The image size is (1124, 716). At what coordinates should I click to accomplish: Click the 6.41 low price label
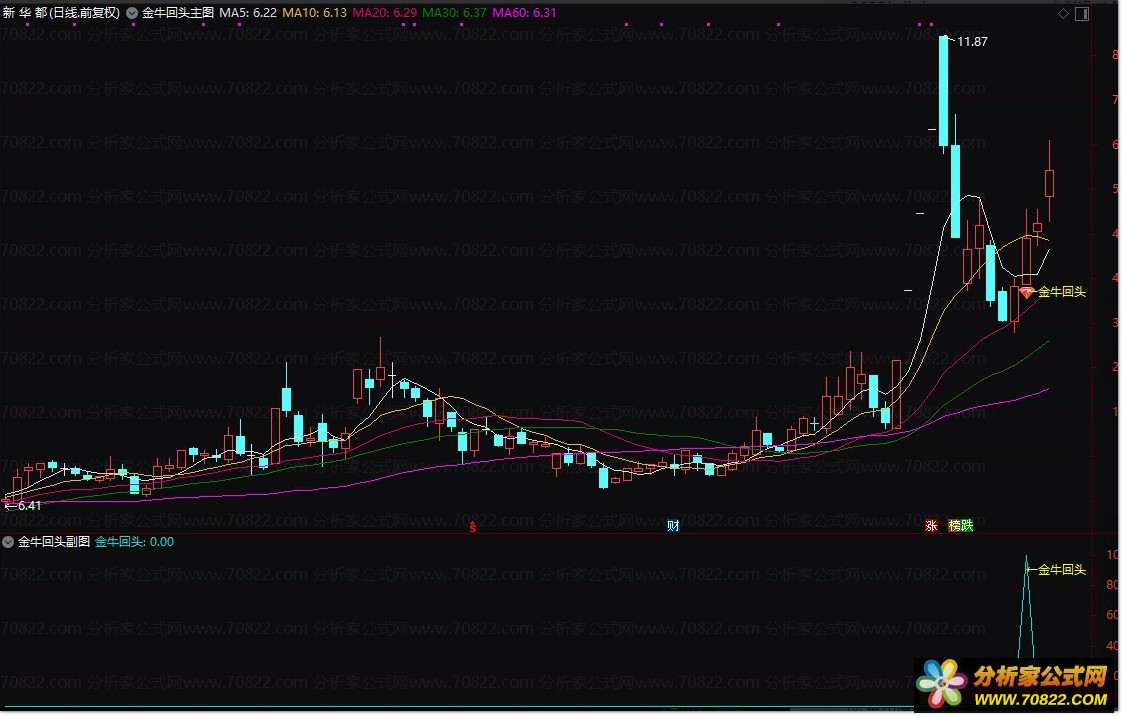(29, 506)
